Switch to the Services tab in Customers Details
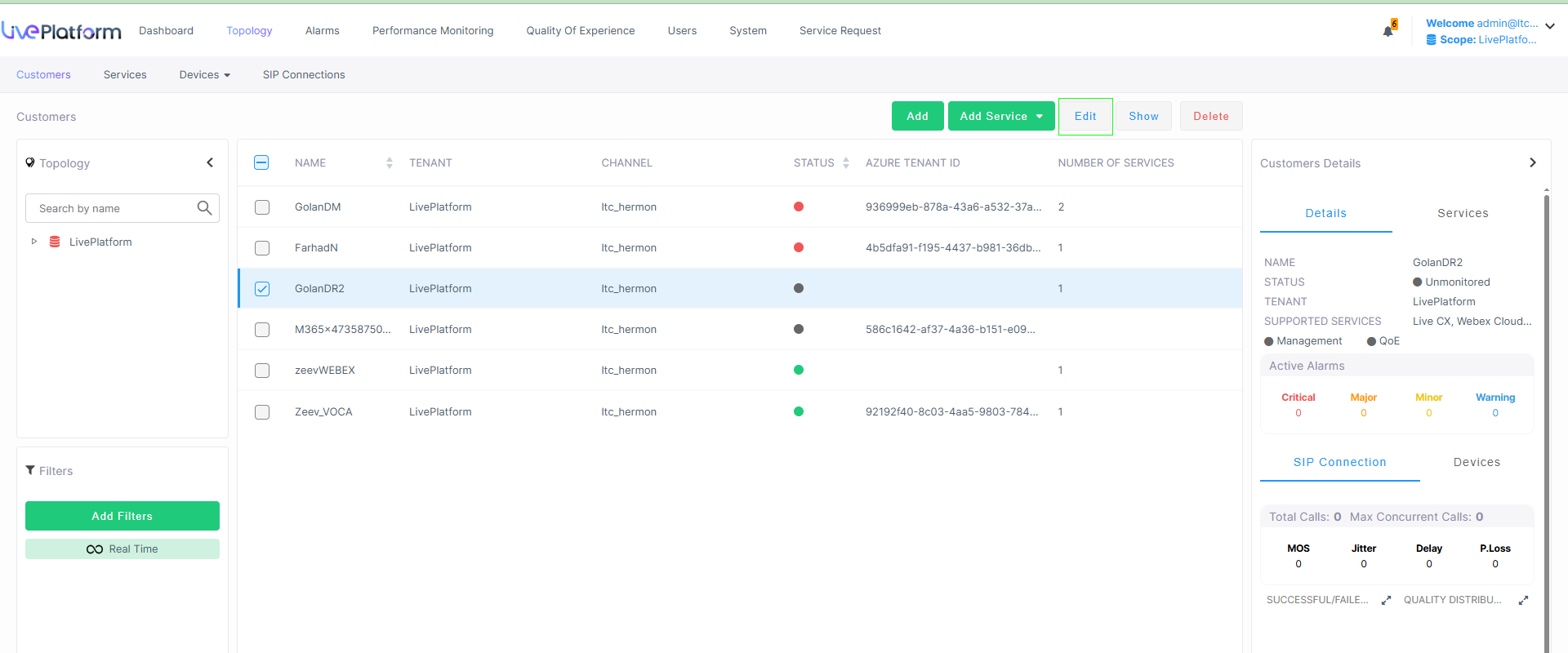1568x653 pixels. point(1462,213)
